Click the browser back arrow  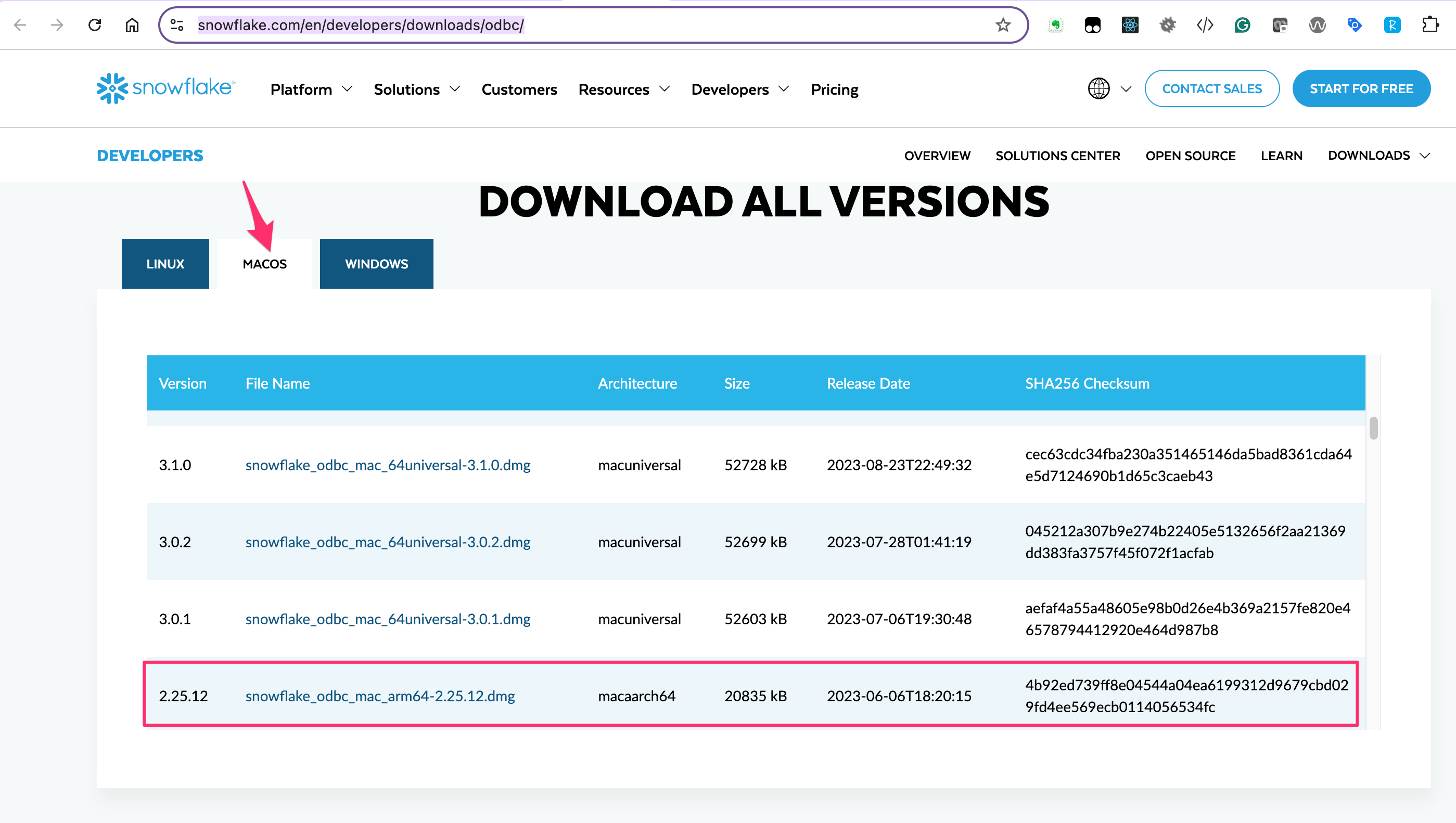coord(20,25)
